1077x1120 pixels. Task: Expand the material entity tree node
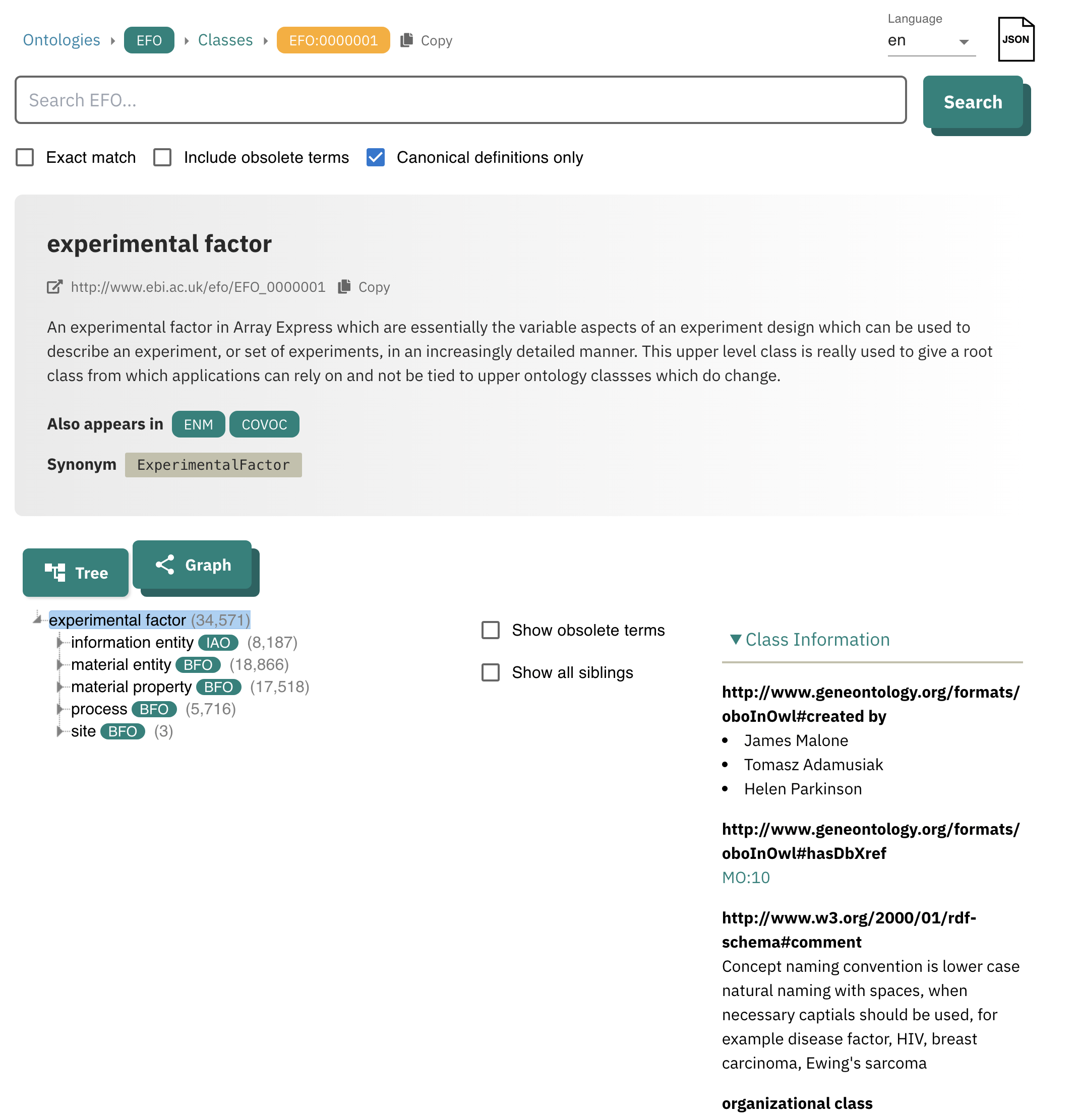(x=60, y=664)
